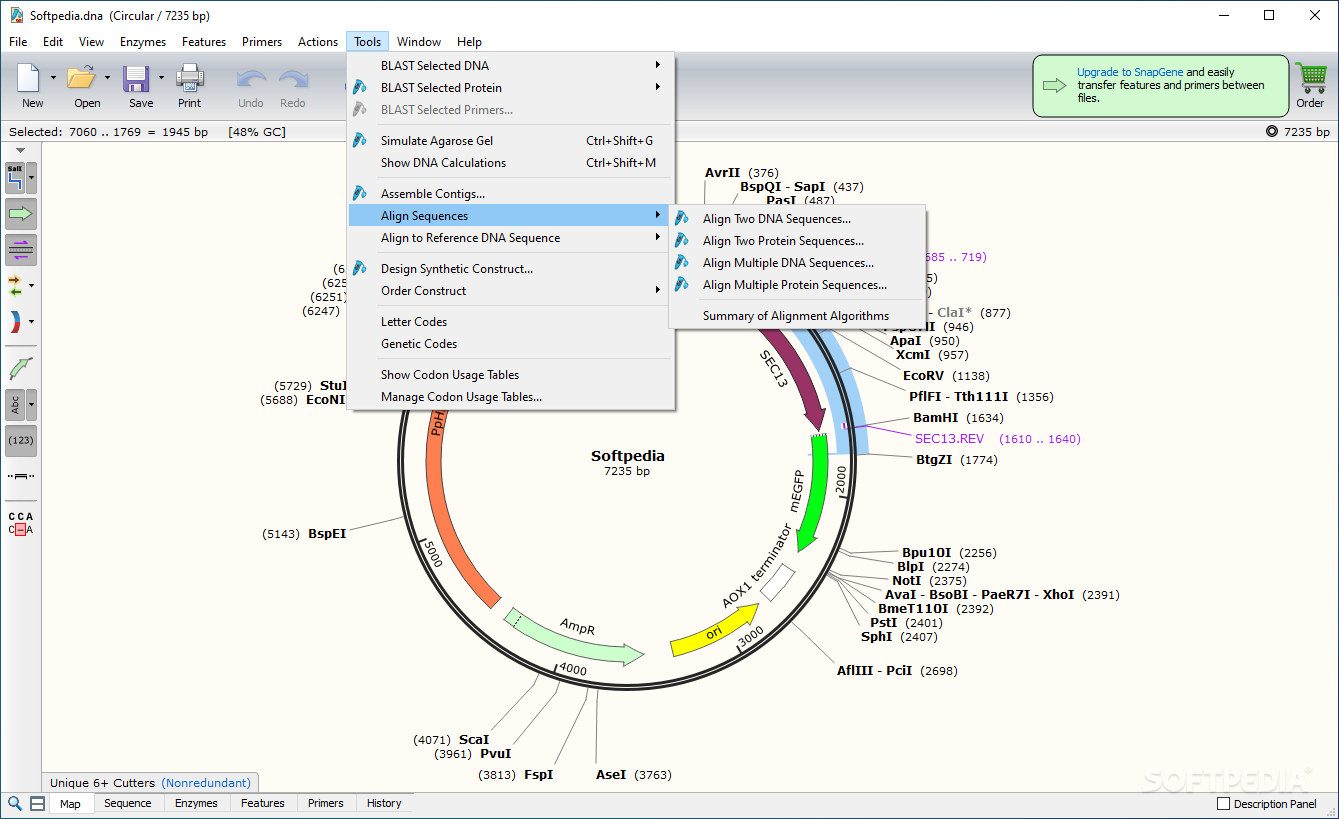Click the magnifier search icon at bottom left
The width and height of the screenshot is (1339, 819).
point(15,803)
